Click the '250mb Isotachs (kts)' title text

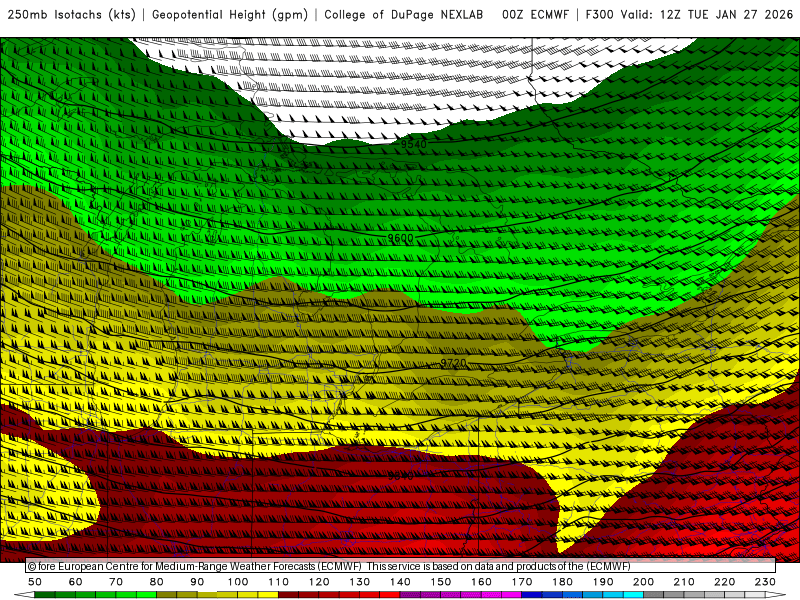coord(71,14)
